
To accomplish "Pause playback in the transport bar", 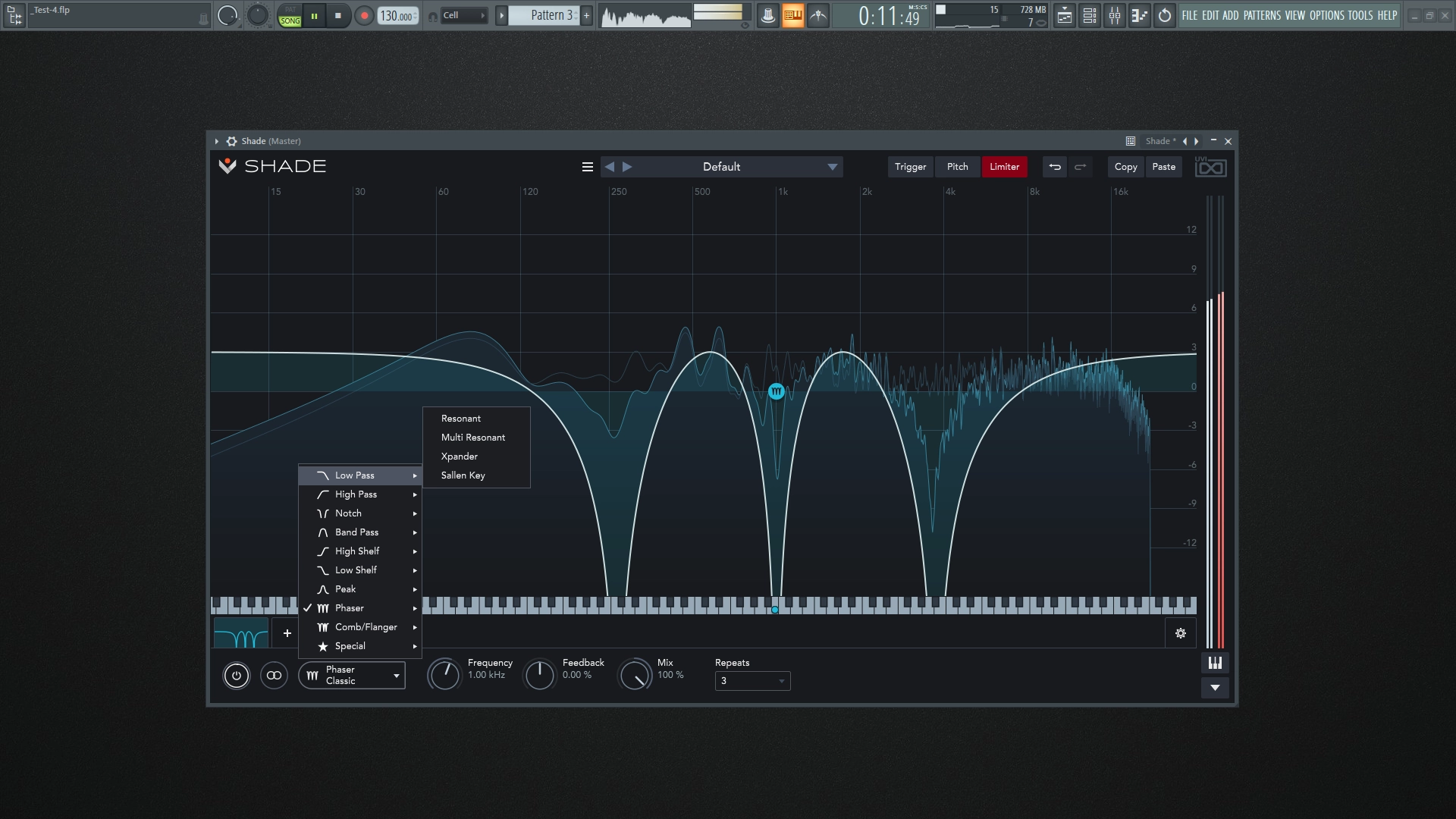I will click(314, 15).
